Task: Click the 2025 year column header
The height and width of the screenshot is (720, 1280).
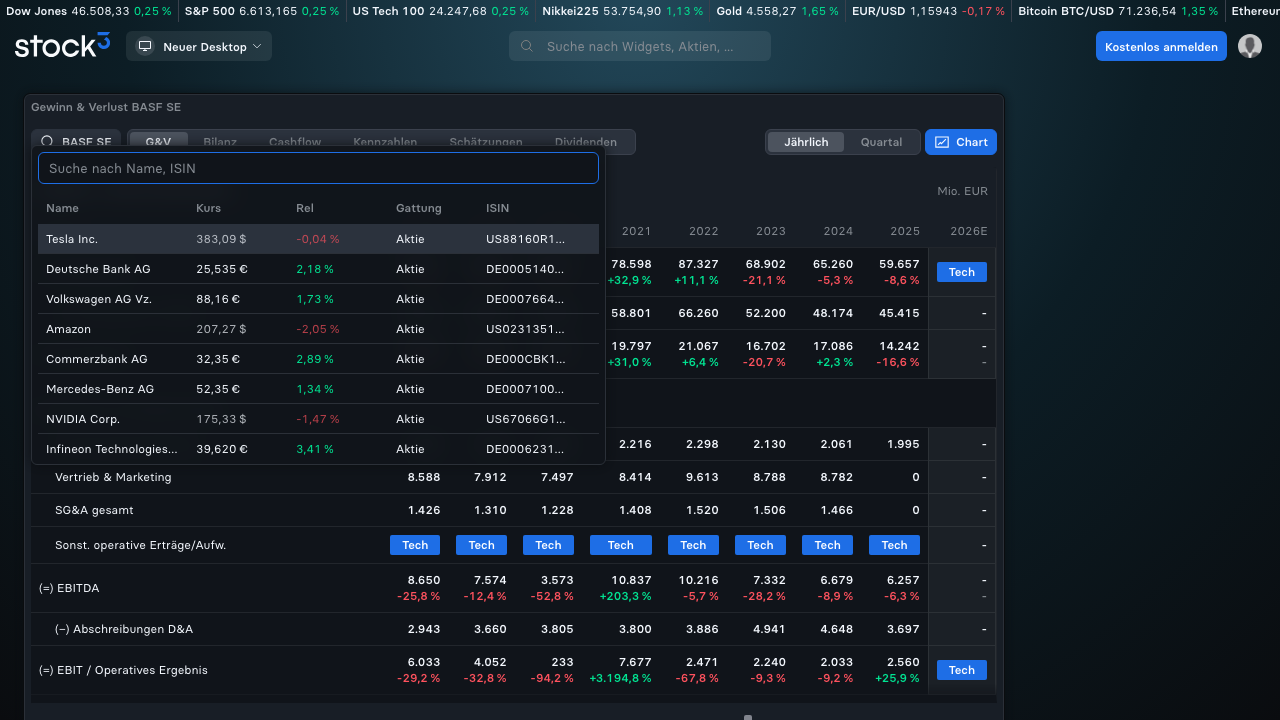Action: point(905,231)
